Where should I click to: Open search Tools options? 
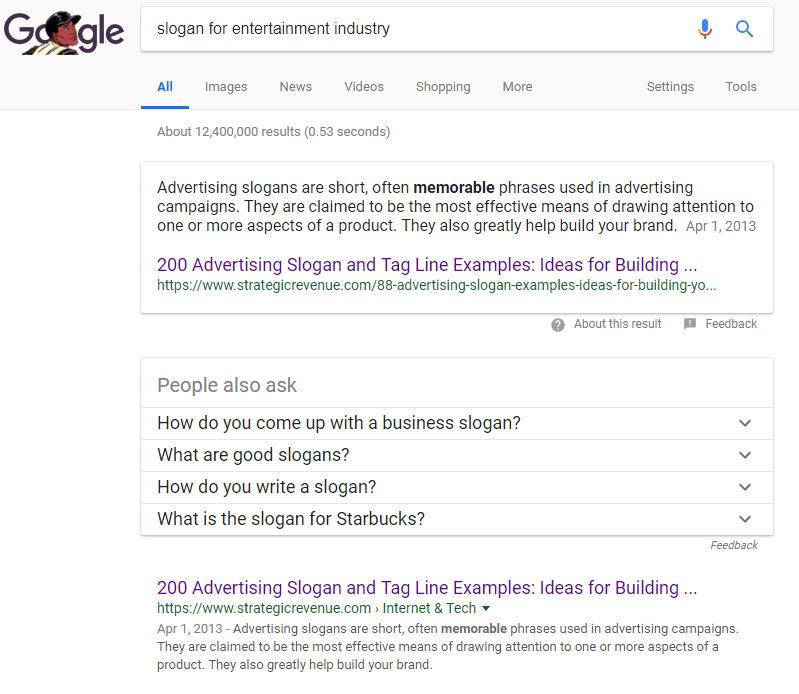click(741, 87)
